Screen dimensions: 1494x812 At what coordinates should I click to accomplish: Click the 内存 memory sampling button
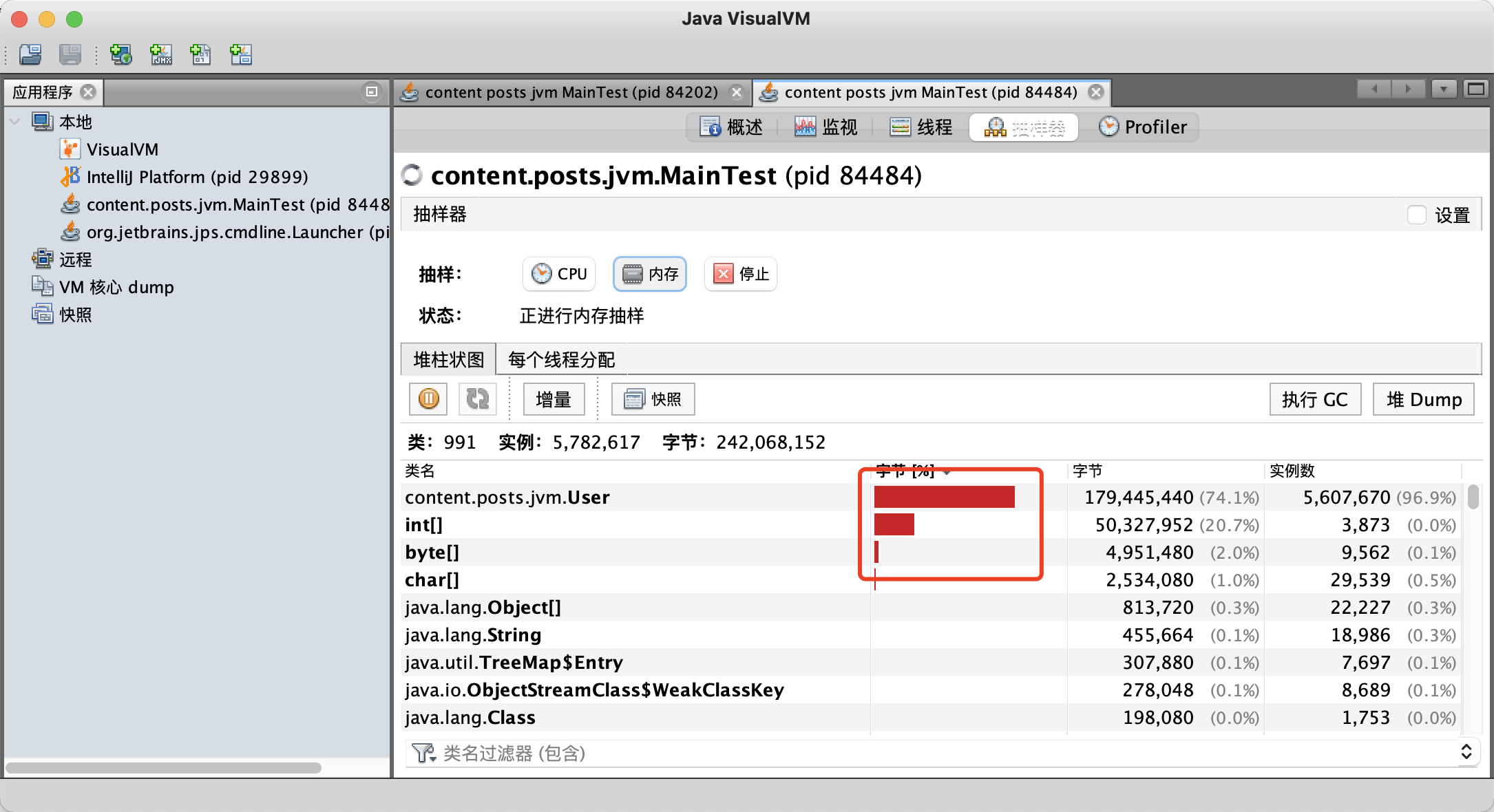pos(650,274)
